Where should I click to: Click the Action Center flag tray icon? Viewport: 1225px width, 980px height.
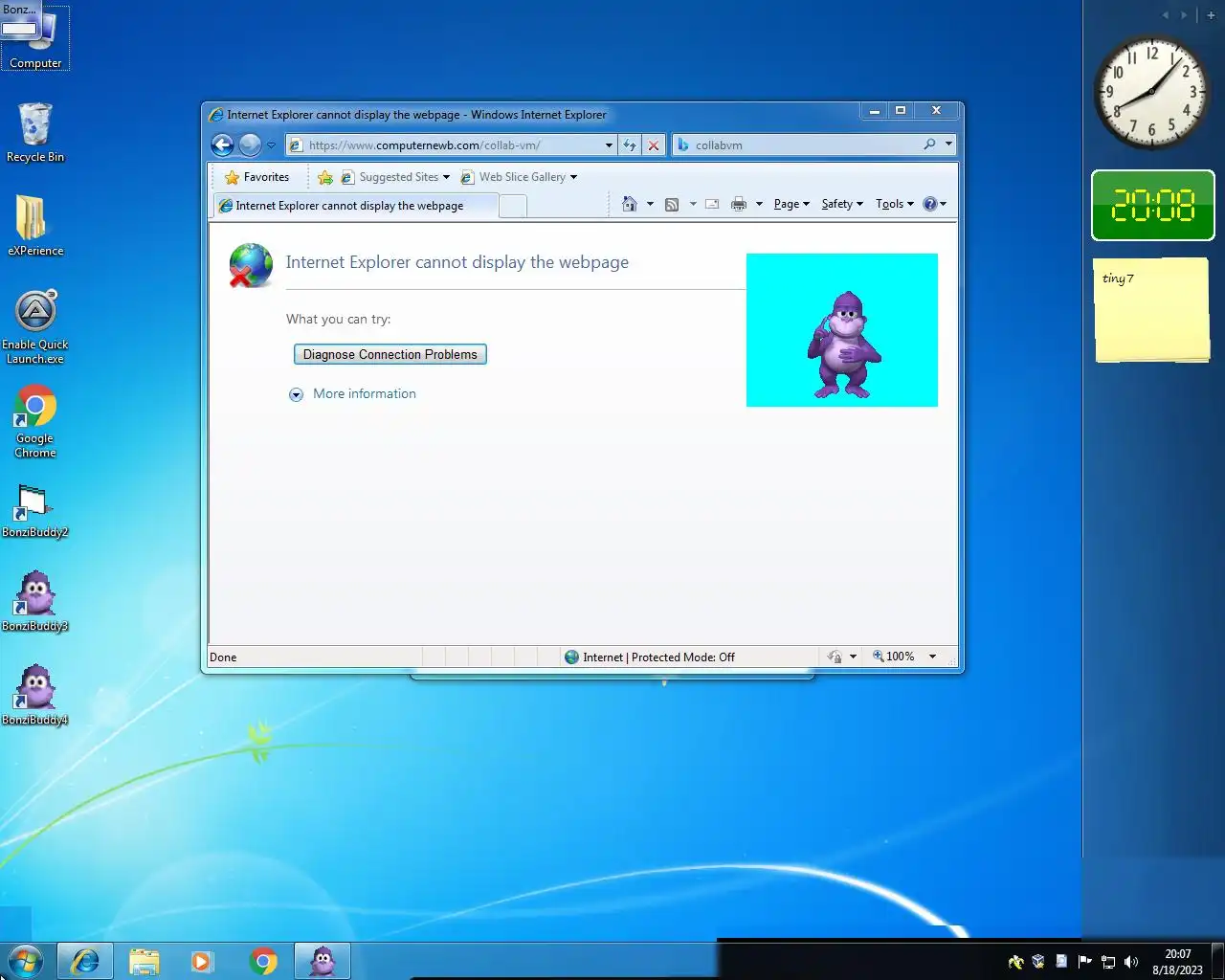(x=1085, y=962)
